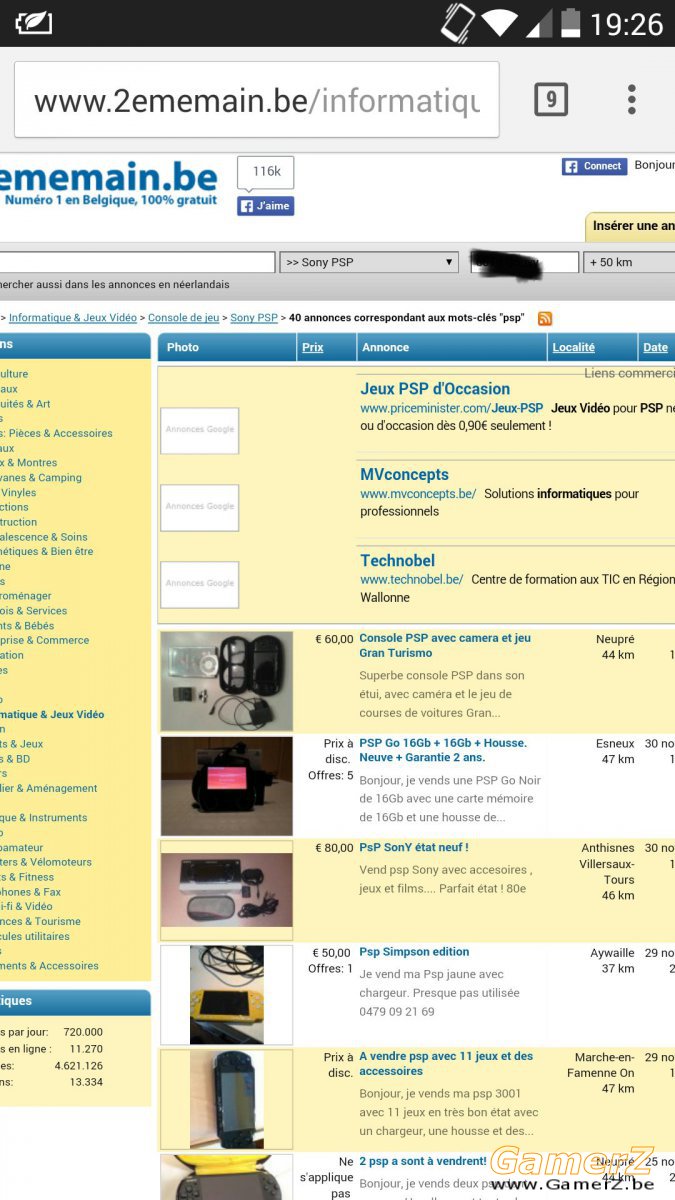Sort listings by Date column

[x=655, y=347]
